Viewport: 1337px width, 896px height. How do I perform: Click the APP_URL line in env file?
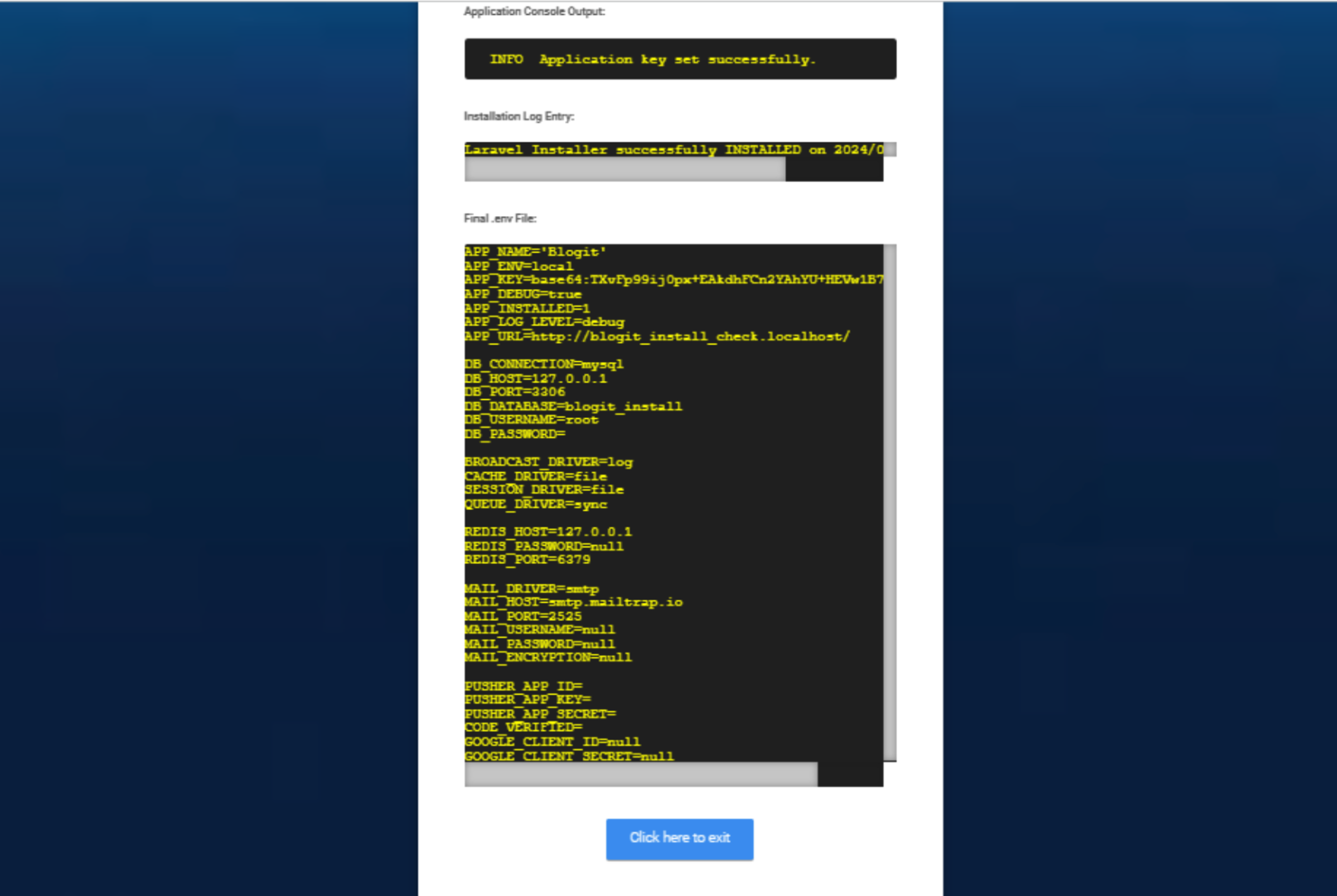(x=656, y=336)
